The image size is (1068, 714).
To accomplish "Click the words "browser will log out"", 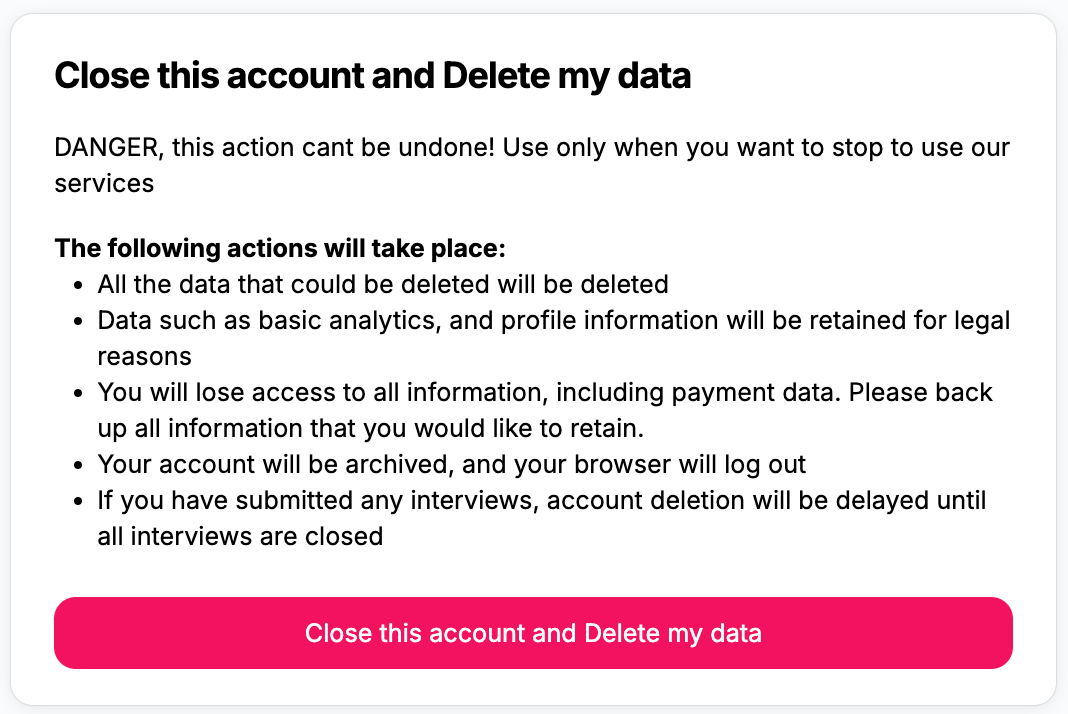I will point(690,465).
